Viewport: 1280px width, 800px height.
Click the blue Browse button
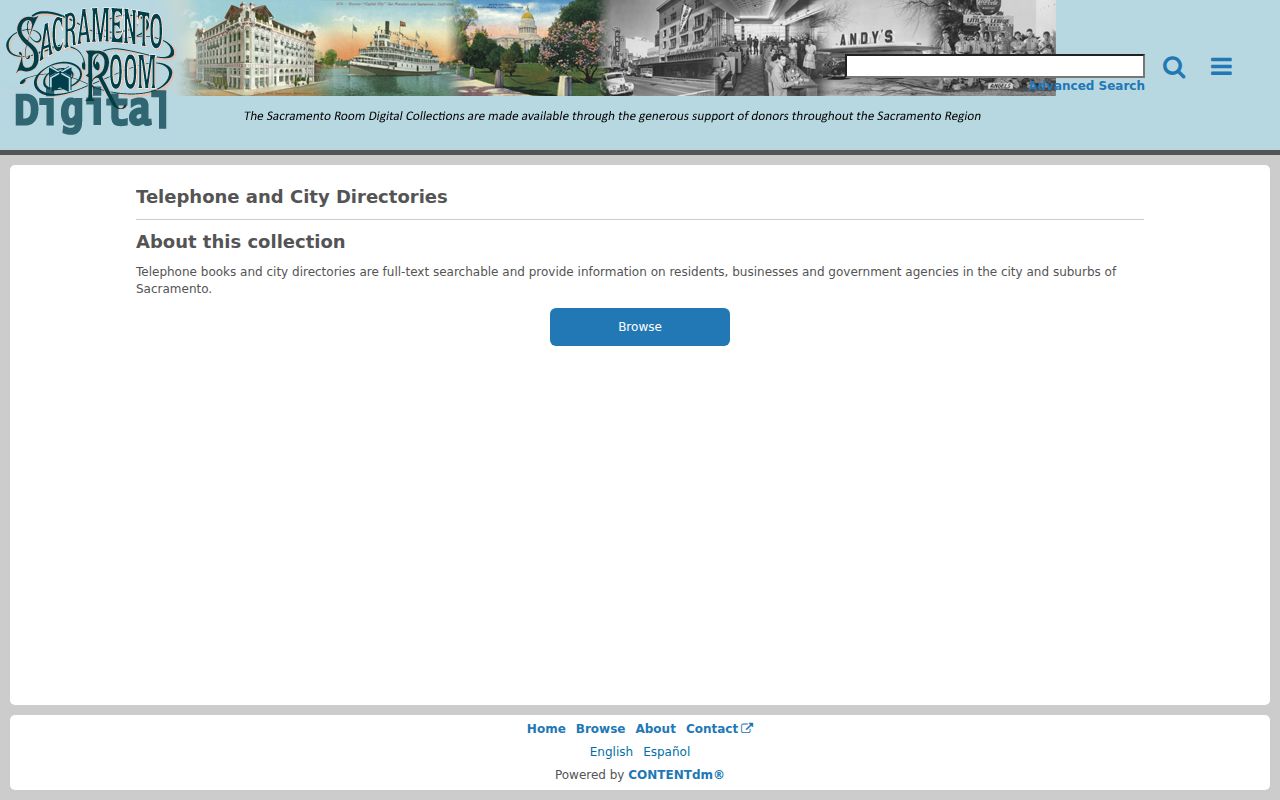click(x=640, y=327)
